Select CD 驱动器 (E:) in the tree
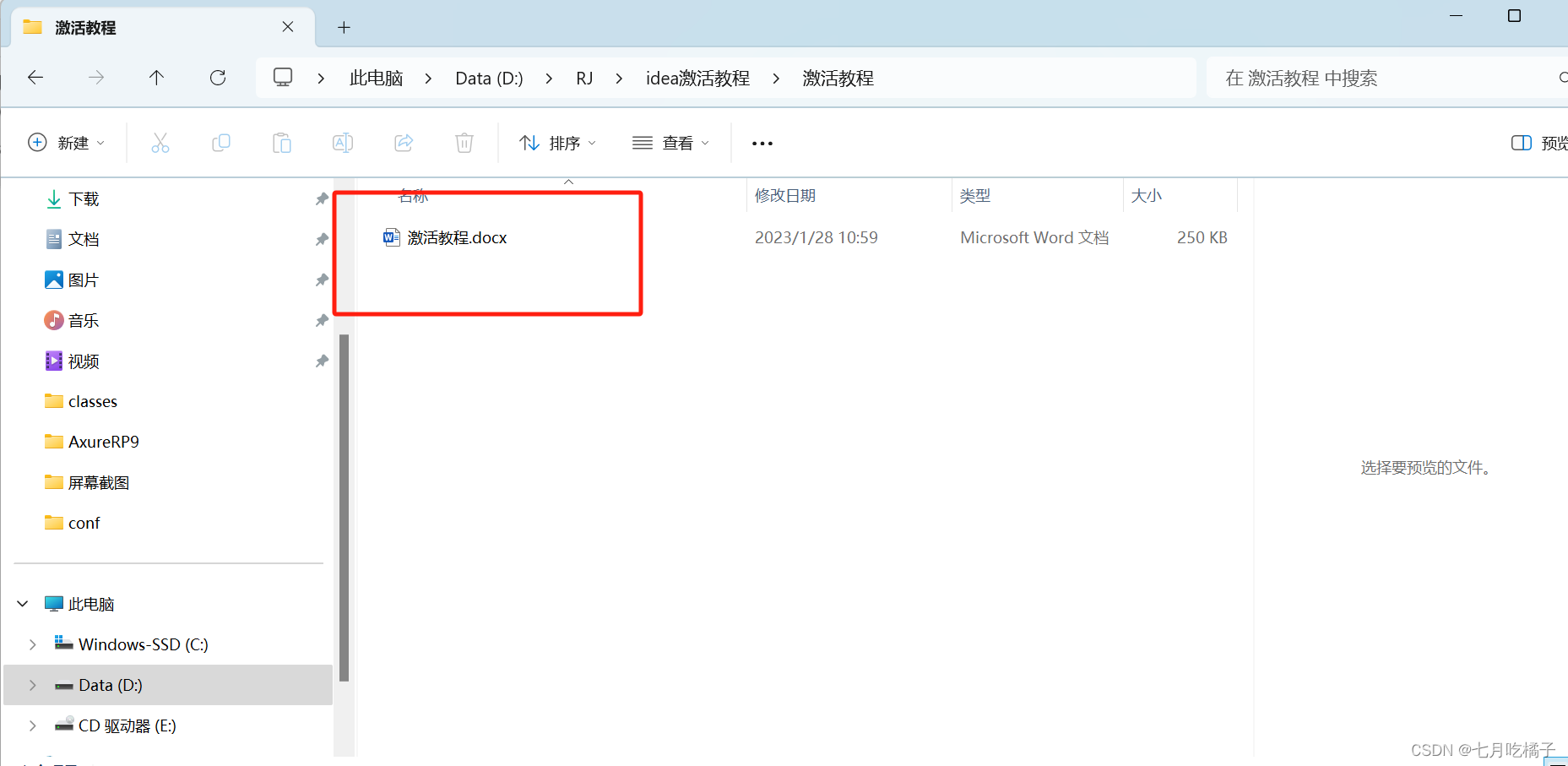The width and height of the screenshot is (1568, 766). coord(127,725)
